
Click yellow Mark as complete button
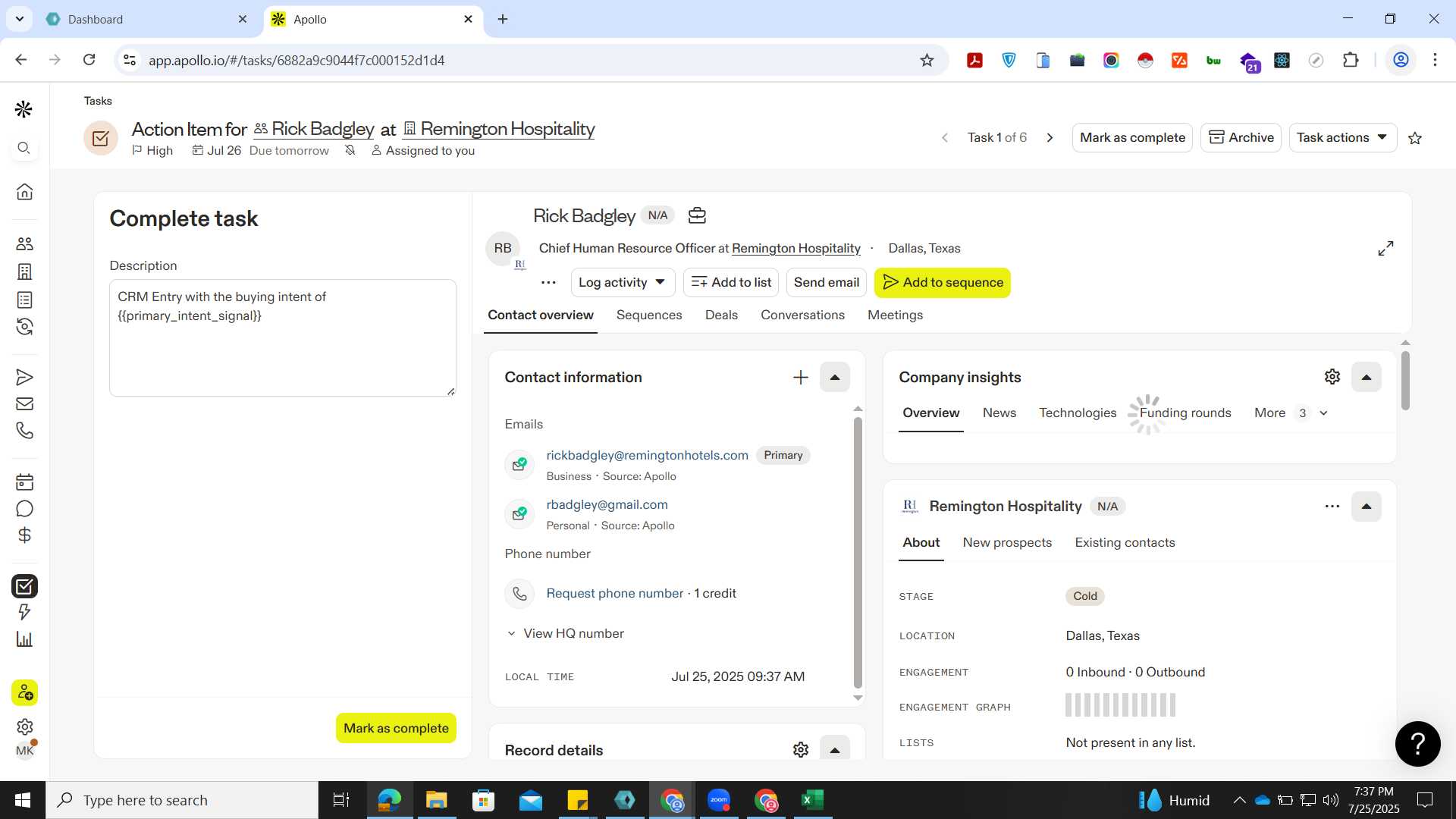pos(396,728)
